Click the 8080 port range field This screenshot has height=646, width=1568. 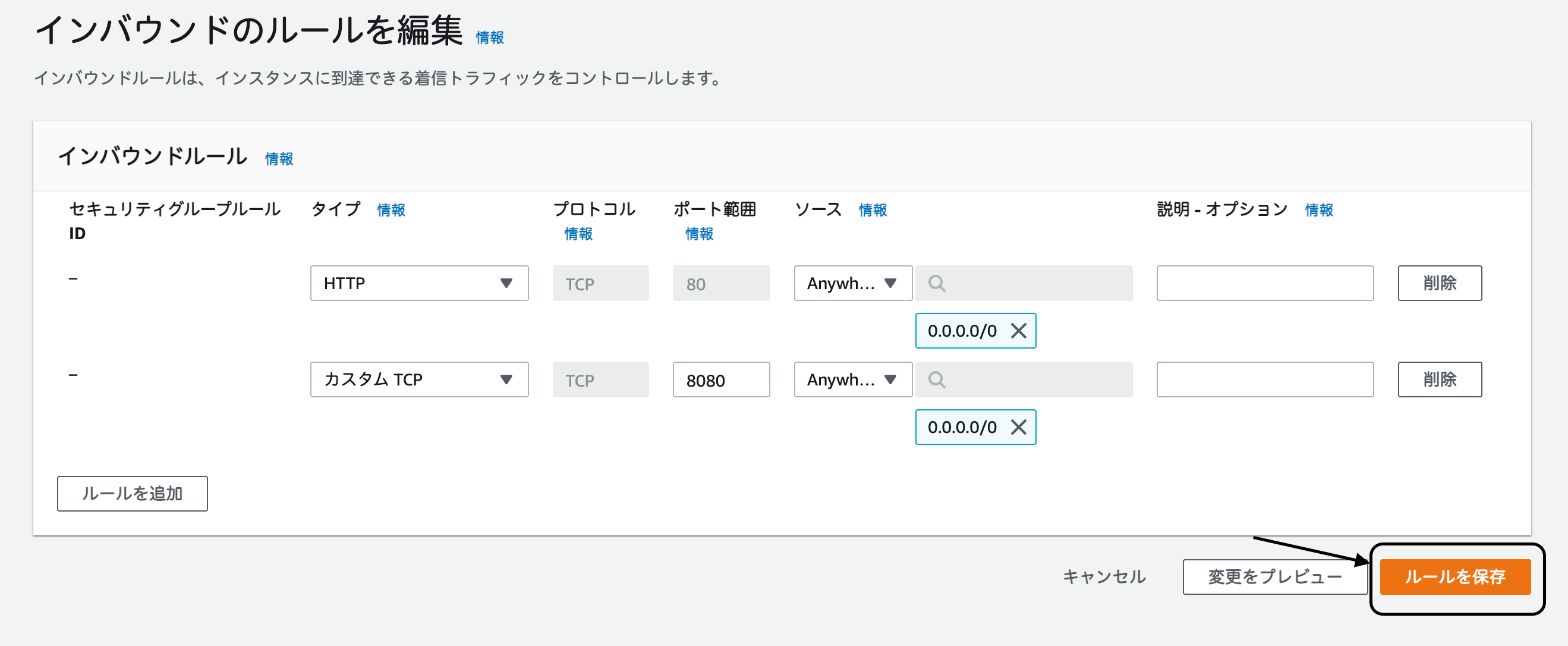point(720,380)
